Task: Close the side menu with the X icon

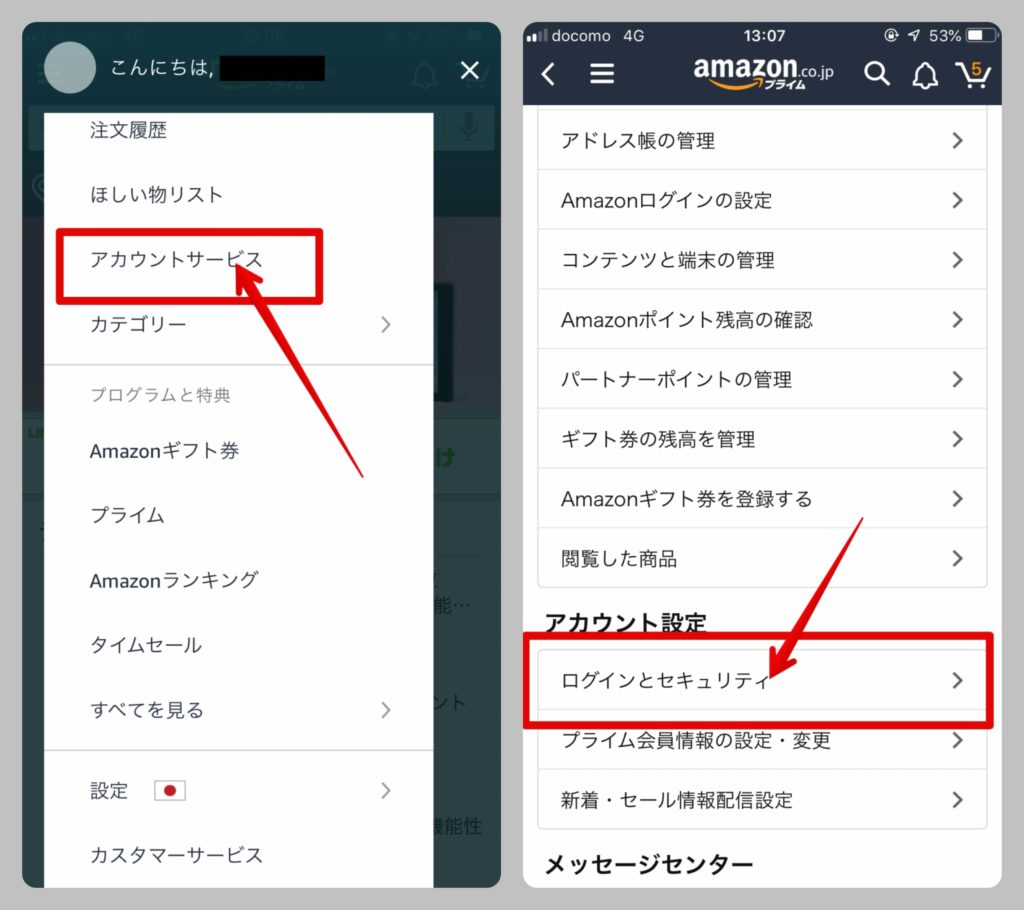Action: pyautogui.click(x=470, y=70)
